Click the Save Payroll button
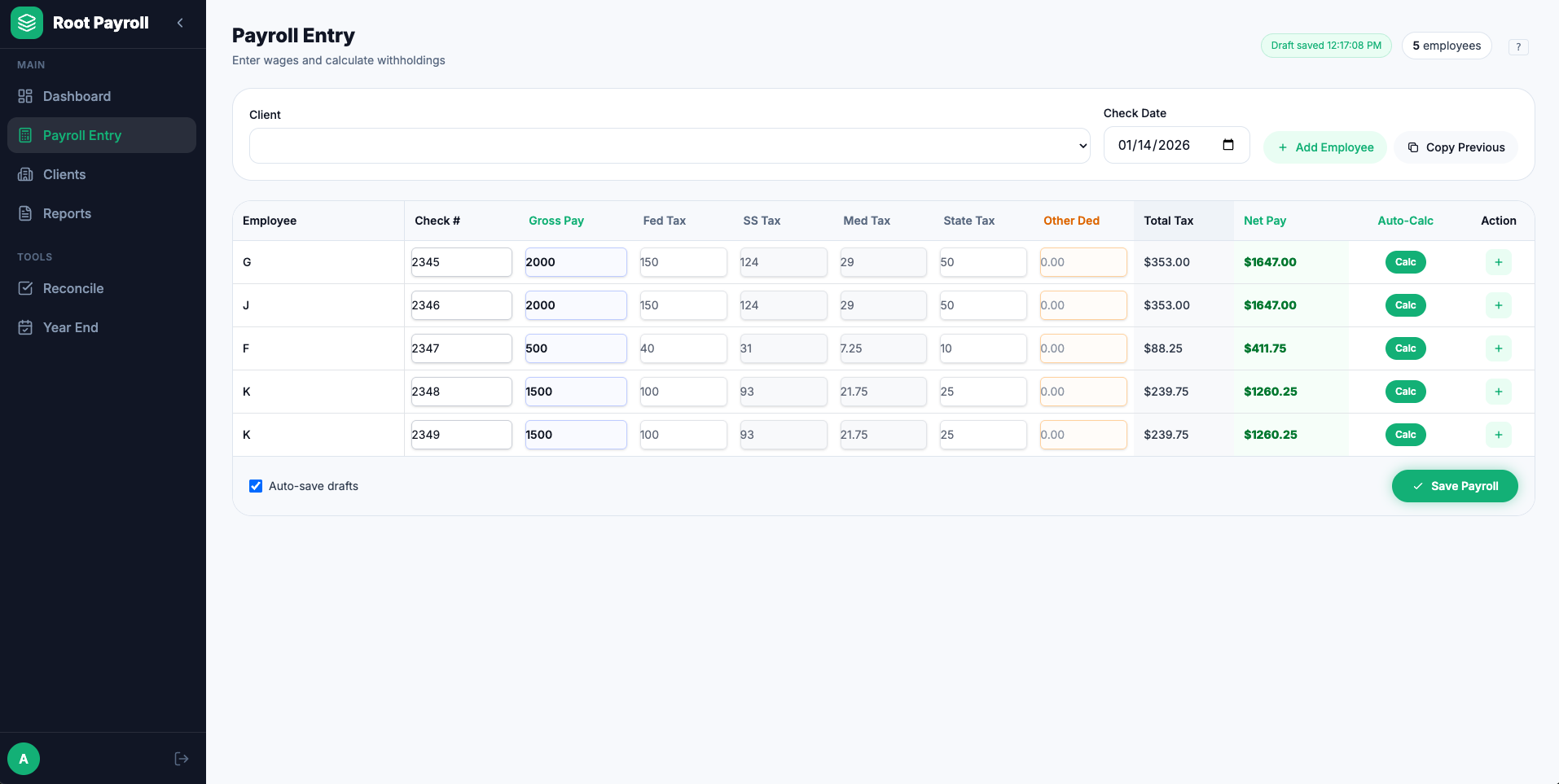Image resolution: width=1559 pixels, height=784 pixels. (1455, 486)
